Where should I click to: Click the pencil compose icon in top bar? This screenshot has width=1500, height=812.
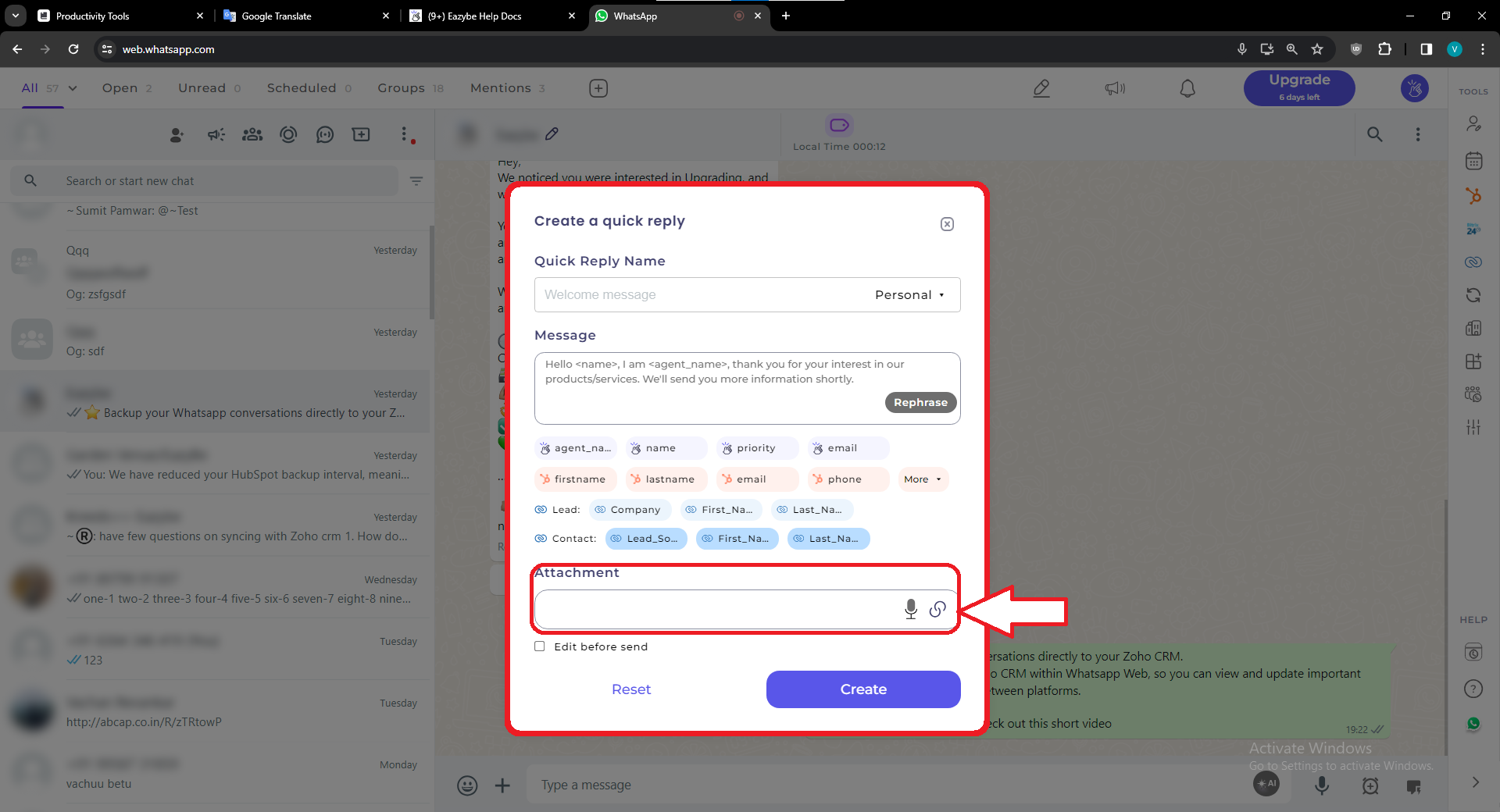click(1041, 88)
